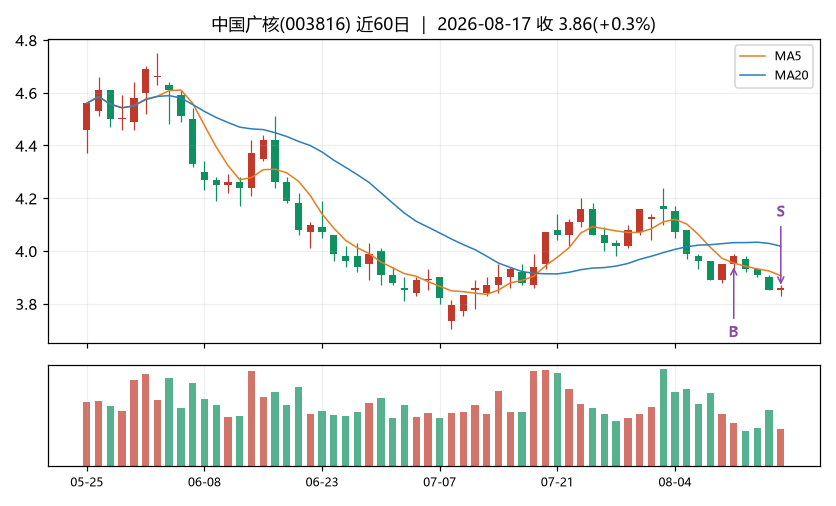The height and width of the screenshot is (506, 836).
Task: Select the MA20 legend label
Action: pyautogui.click(x=791, y=75)
